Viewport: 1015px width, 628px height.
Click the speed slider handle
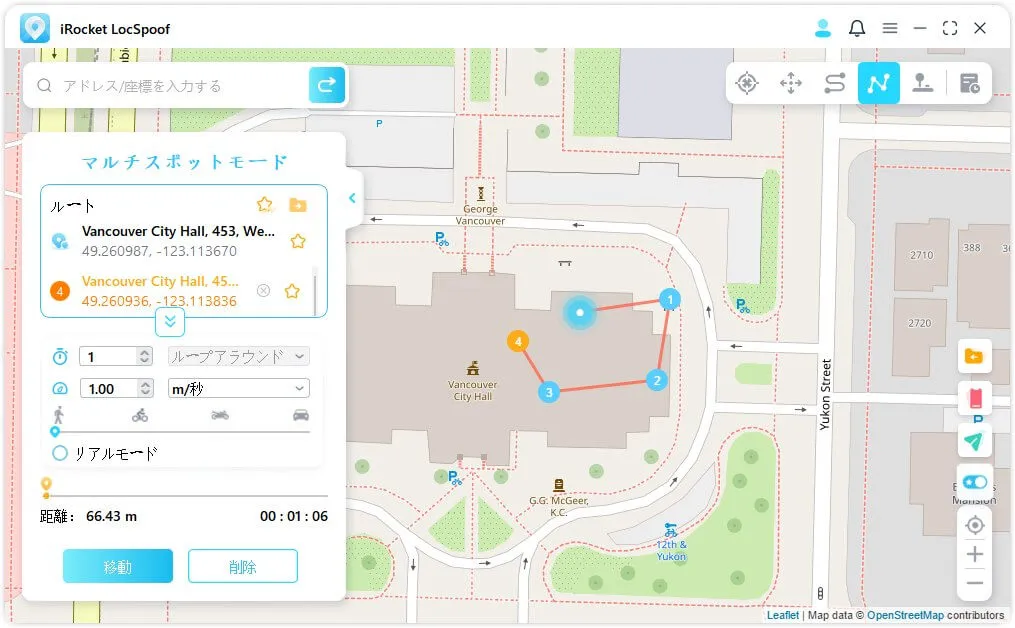[55, 432]
